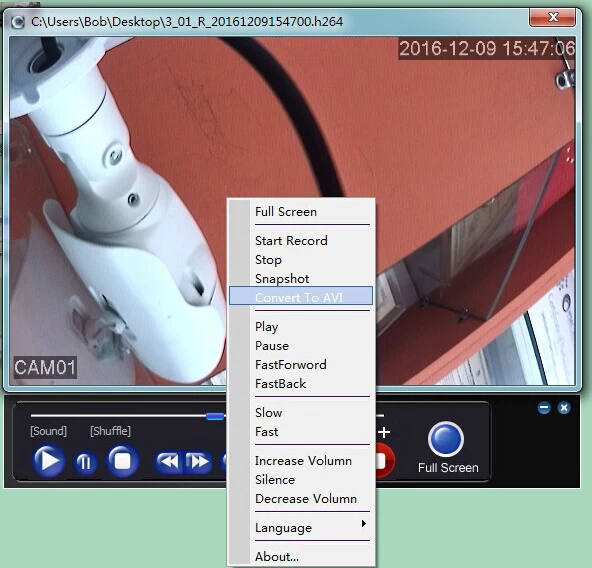Screen dimensions: 592x568
Task: Click the plus icon above record button
Action: (x=384, y=432)
